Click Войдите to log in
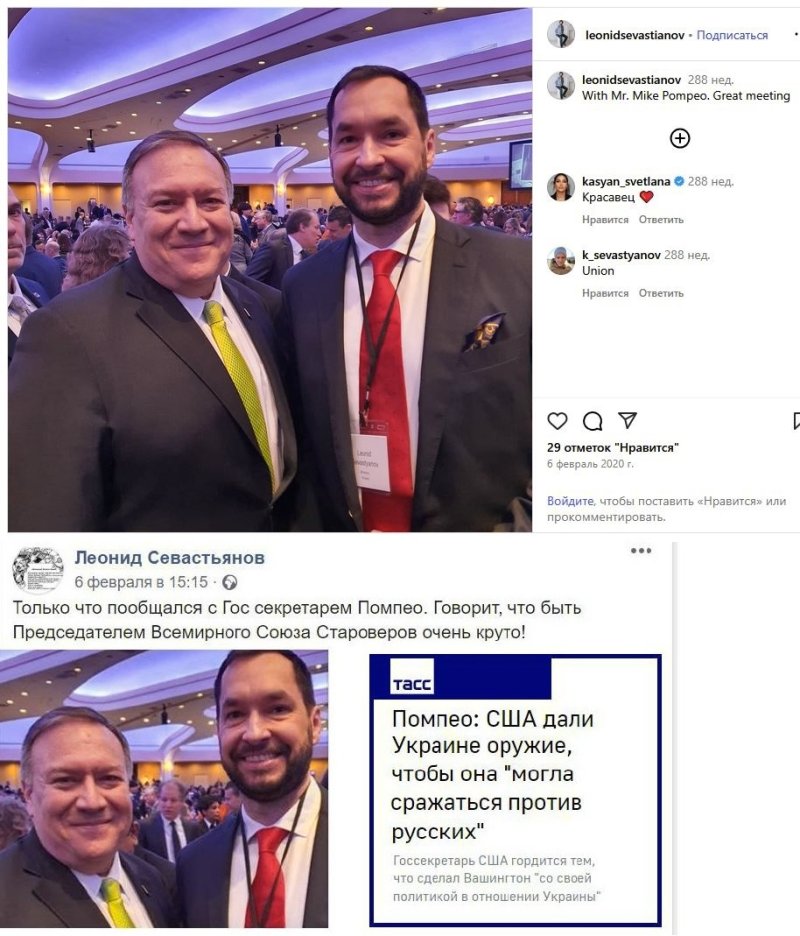The image size is (800, 936). click(570, 501)
